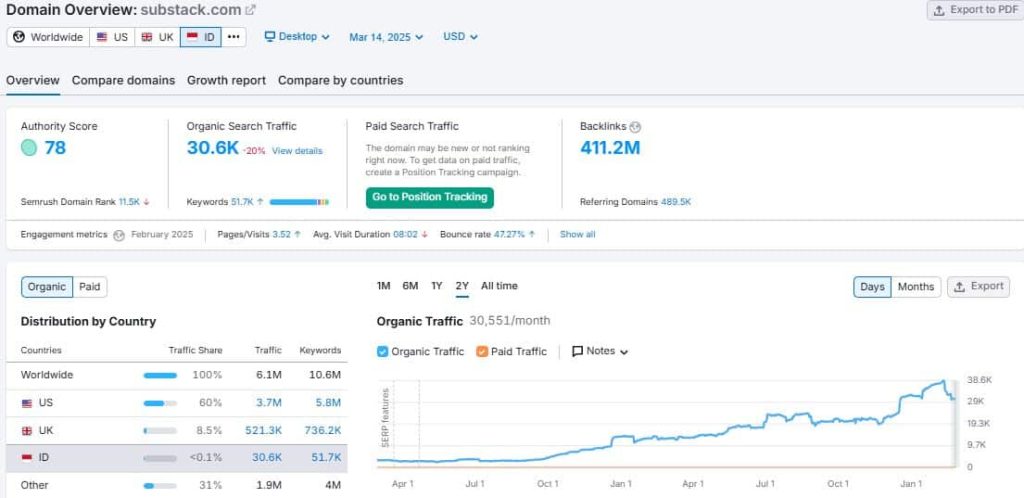The height and width of the screenshot is (498, 1024).
Task: Select the All time range
Action: (499, 286)
